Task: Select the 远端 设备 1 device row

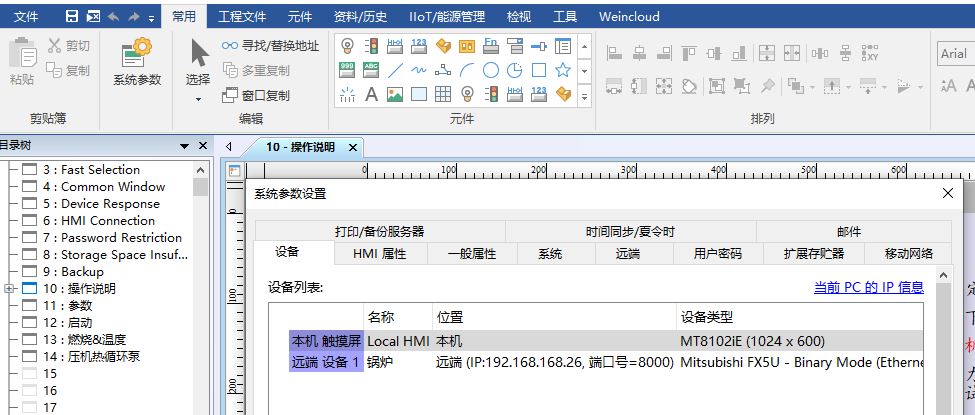Action: (326, 362)
